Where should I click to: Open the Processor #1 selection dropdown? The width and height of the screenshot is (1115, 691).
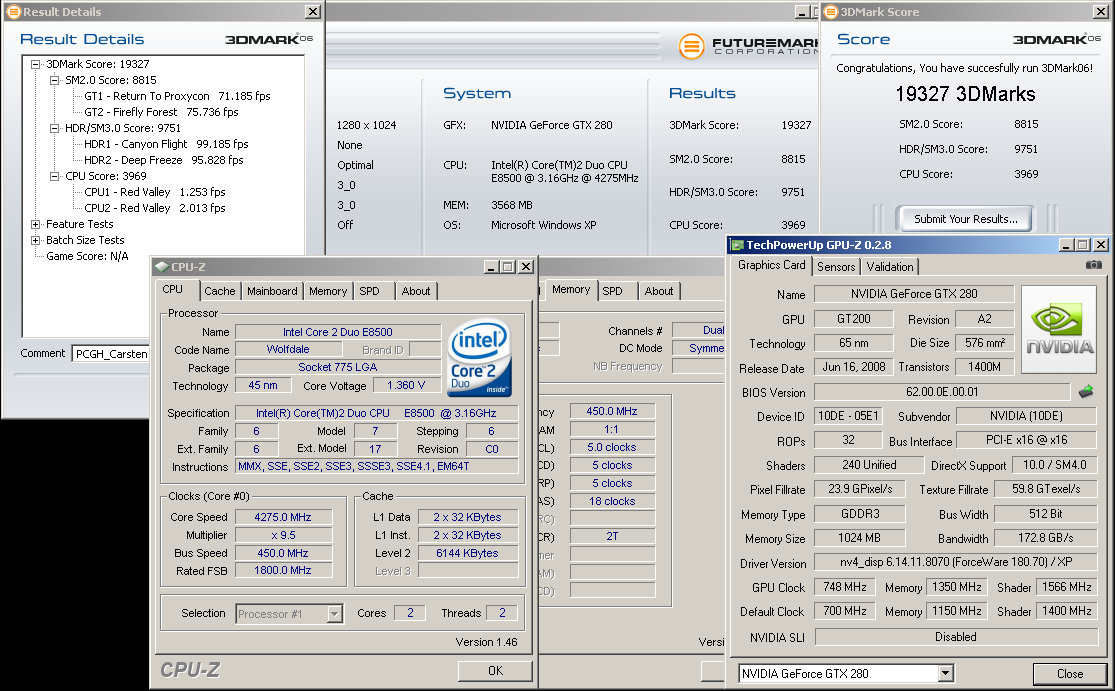point(334,614)
